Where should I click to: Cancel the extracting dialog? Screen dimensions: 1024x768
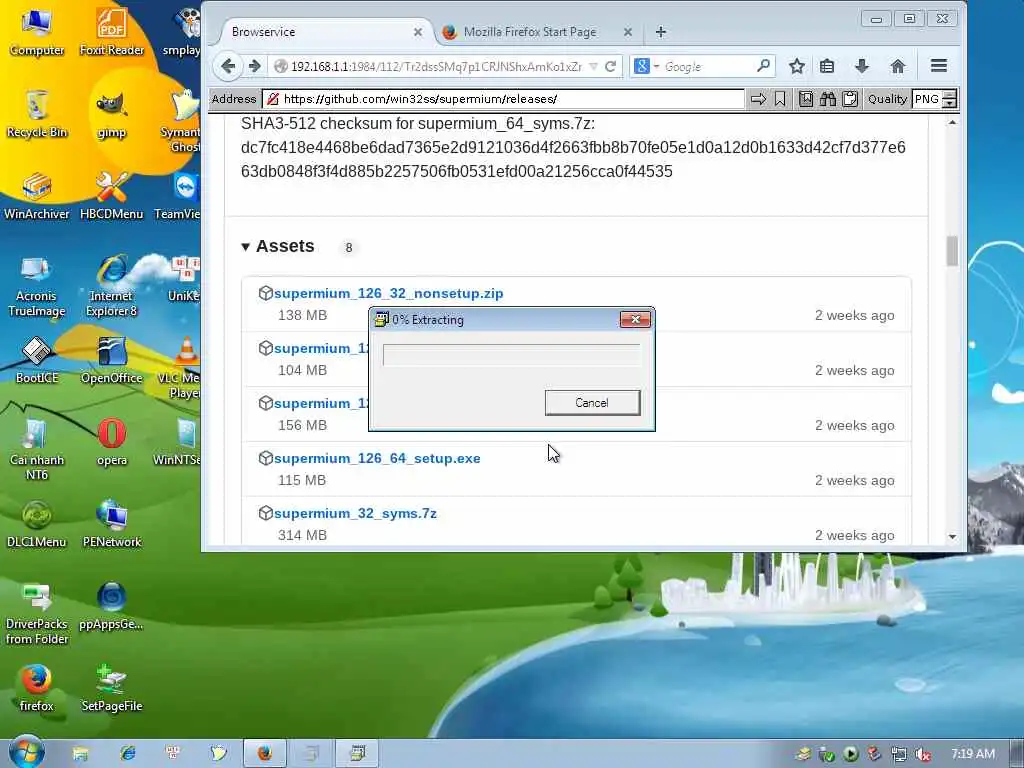[592, 403]
